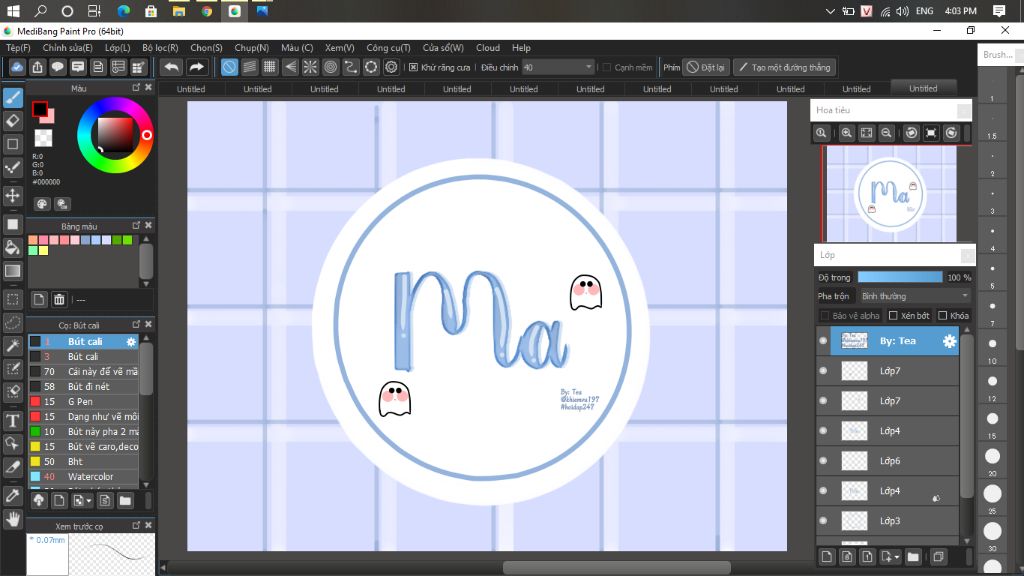Open the Bộ lọc(R) menu
1024x576 pixels.
point(160,48)
